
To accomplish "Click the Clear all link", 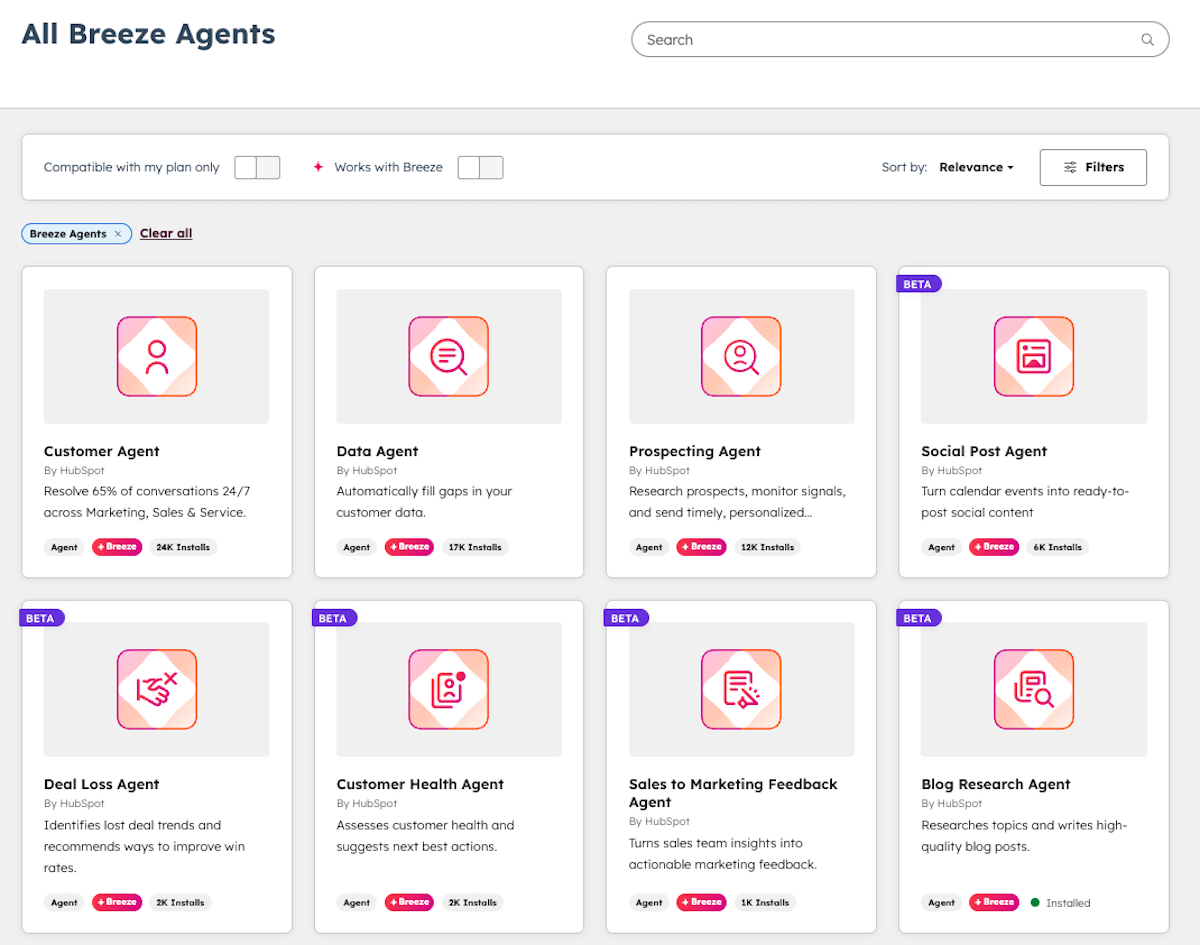I will 165,233.
